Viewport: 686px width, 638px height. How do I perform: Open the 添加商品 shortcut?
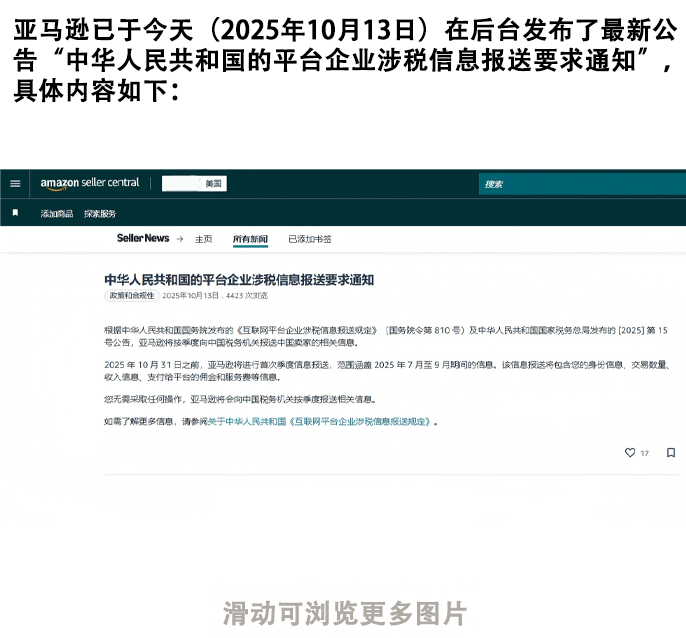pyautogui.click(x=57, y=214)
